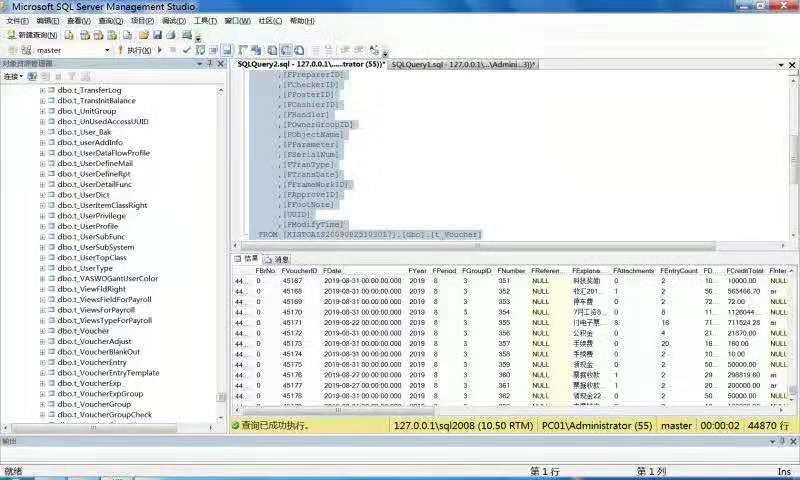Select the dbo.t_VoucherAdjust table

click(x=94, y=341)
